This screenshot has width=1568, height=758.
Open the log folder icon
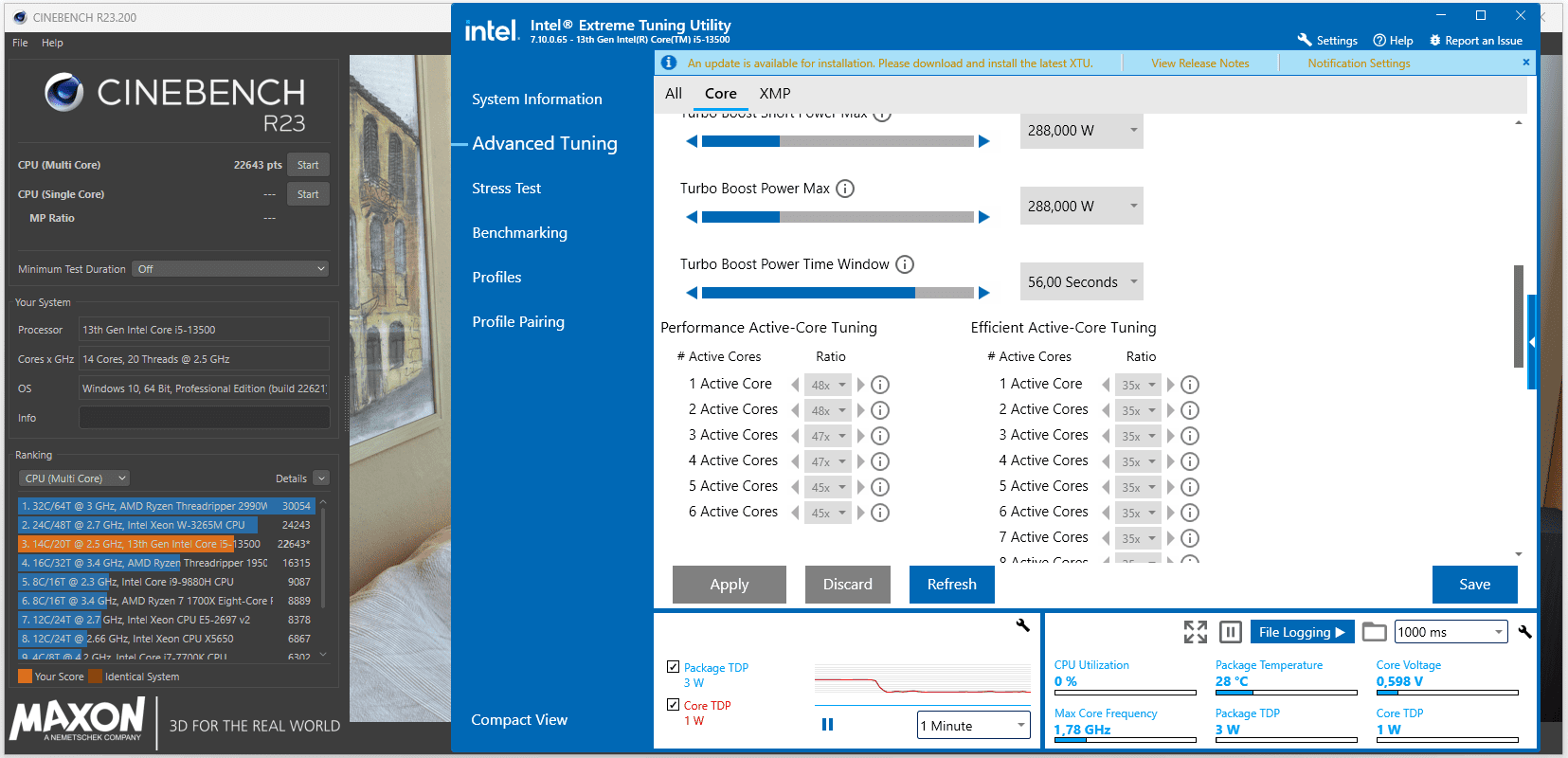coord(1375,632)
